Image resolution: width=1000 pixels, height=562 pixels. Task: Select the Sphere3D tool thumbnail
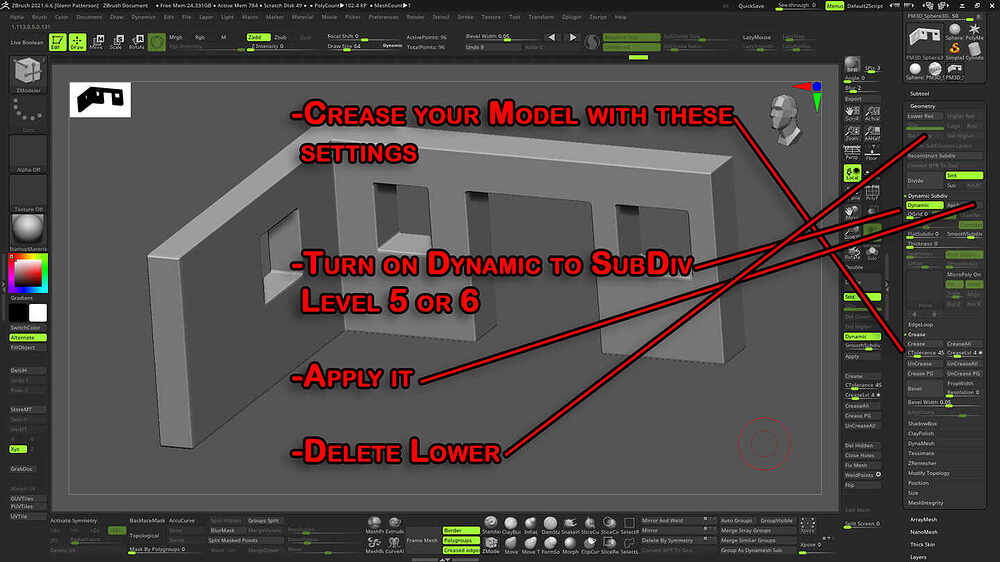[x=955, y=32]
